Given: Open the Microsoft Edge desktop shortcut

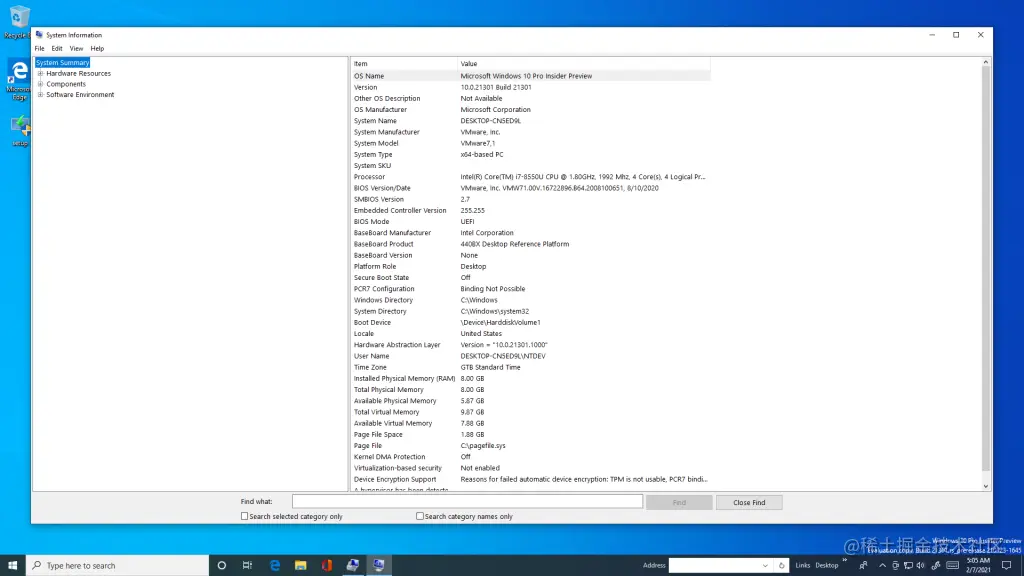Looking at the screenshot, I should click(18, 80).
